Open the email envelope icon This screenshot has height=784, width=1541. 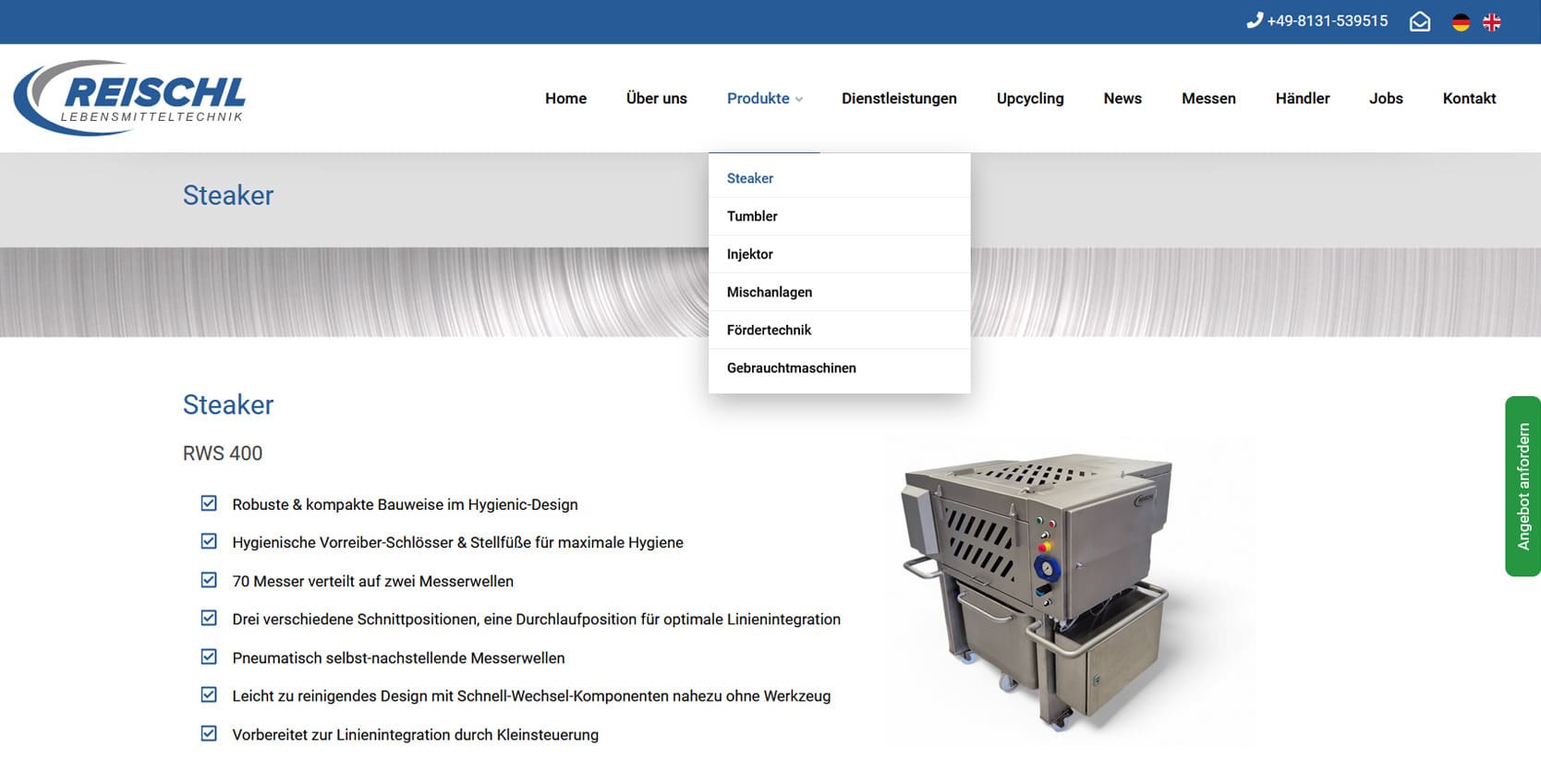1419,21
